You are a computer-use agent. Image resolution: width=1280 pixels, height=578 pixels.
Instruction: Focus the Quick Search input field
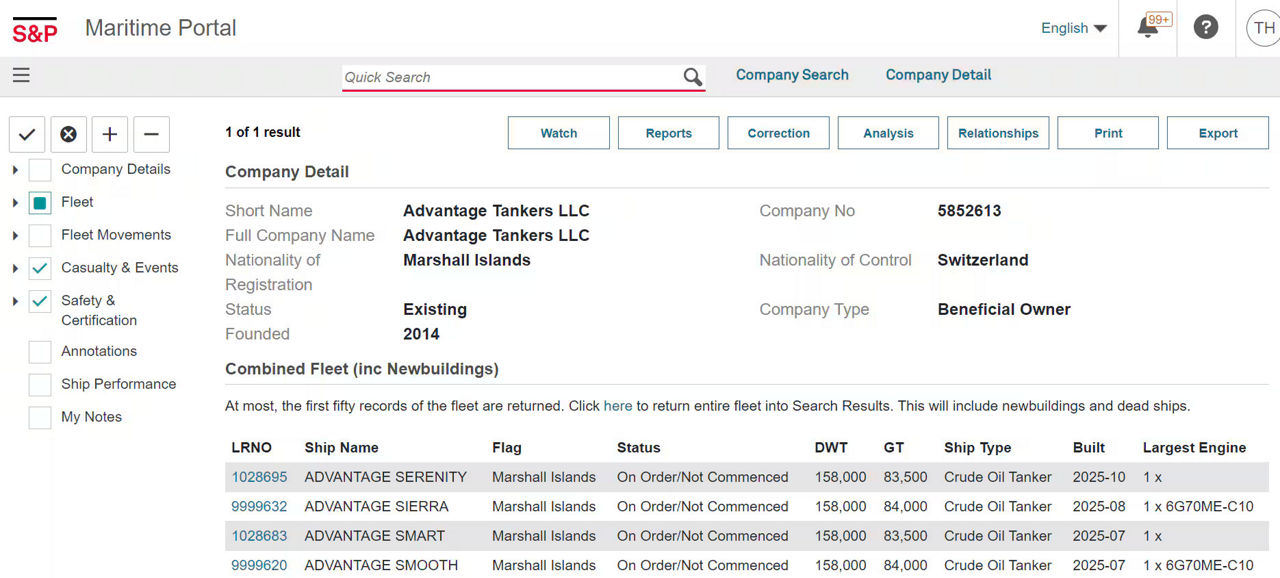[510, 77]
